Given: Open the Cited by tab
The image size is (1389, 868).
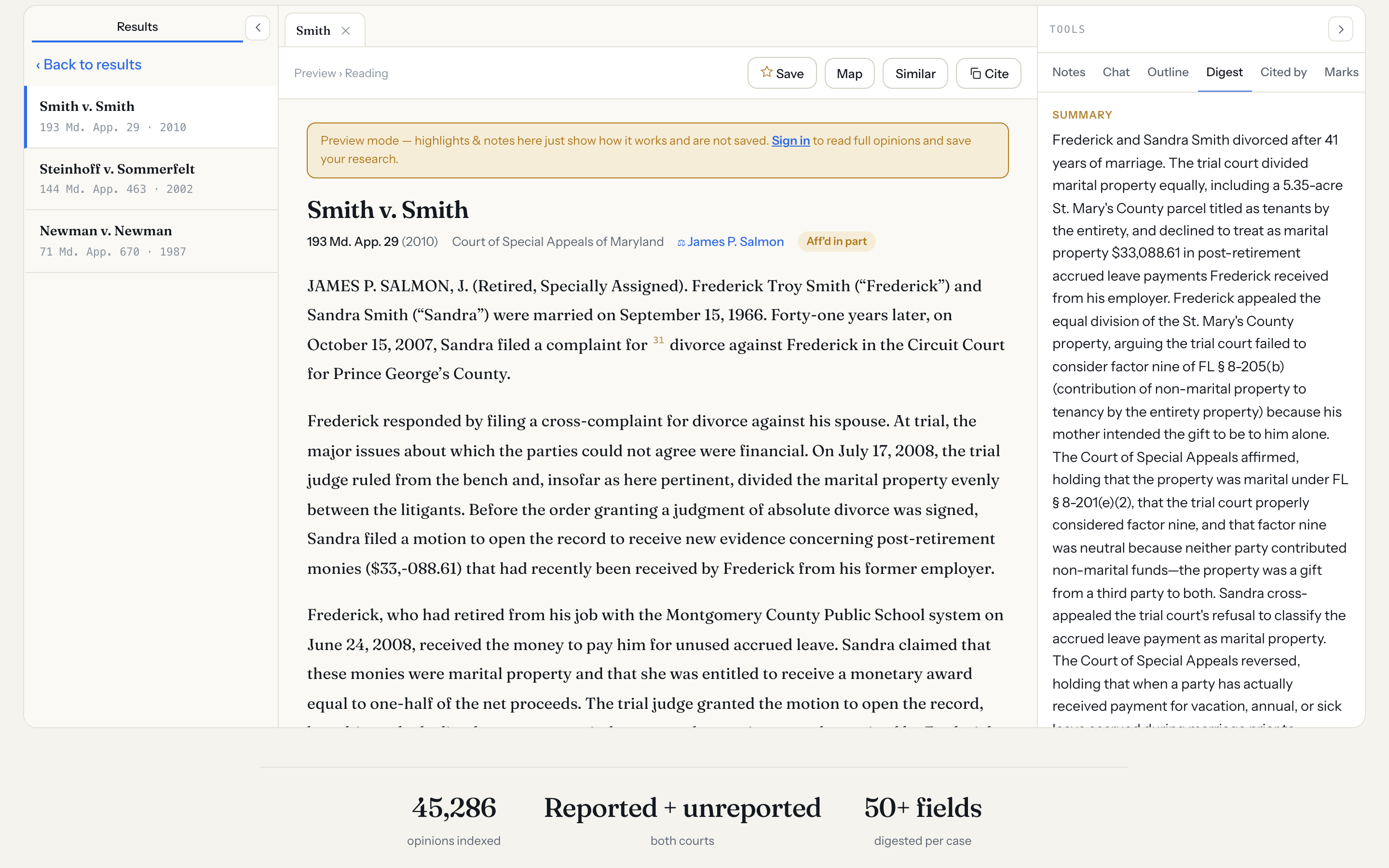Looking at the screenshot, I should pyautogui.click(x=1283, y=72).
